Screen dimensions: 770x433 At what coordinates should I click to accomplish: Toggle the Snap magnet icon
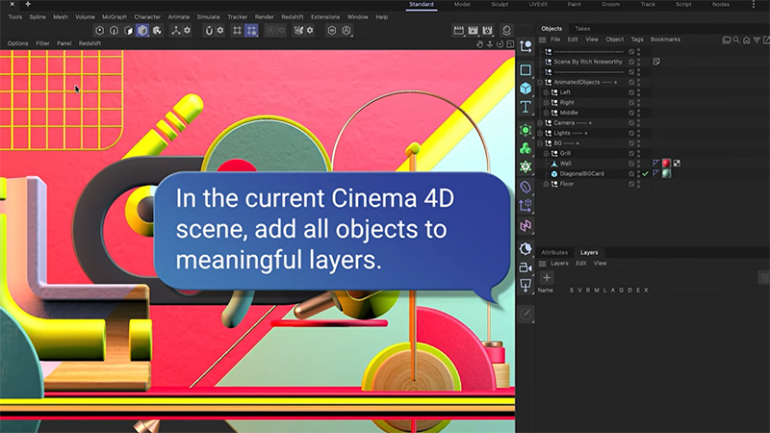point(209,30)
